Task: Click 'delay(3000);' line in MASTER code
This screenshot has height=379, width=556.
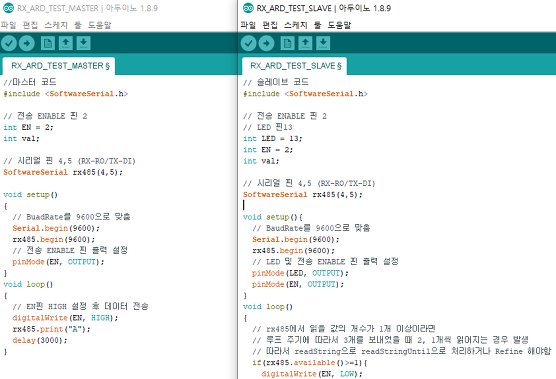Action: tap(40, 340)
